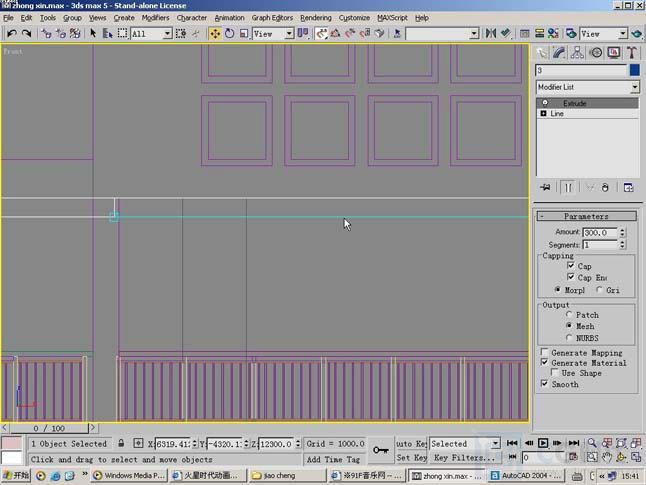This screenshot has height=485, width=646.
Task: Open the Rendering menu
Action: tap(316, 18)
